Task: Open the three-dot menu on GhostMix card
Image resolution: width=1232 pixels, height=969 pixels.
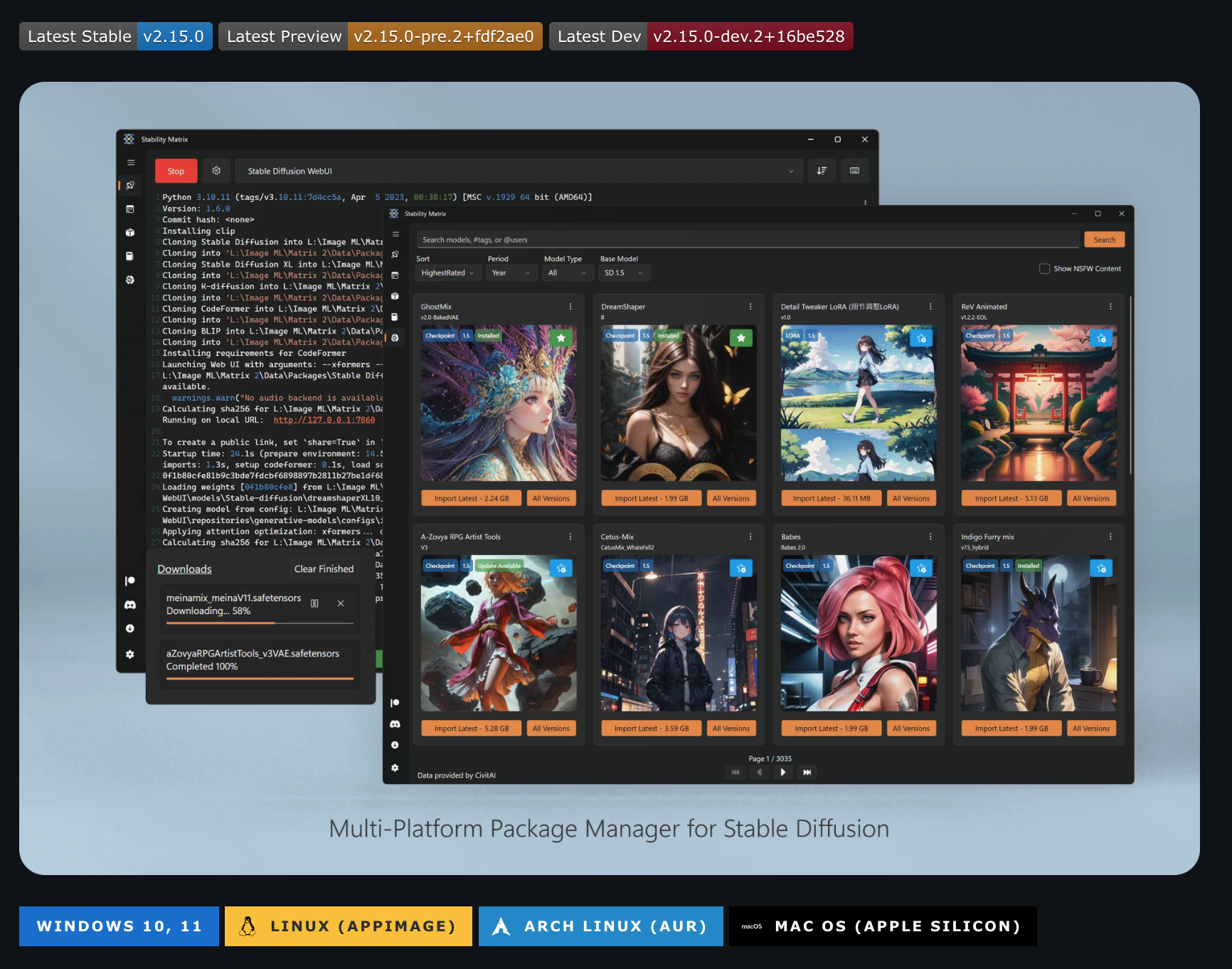Action: pos(570,307)
